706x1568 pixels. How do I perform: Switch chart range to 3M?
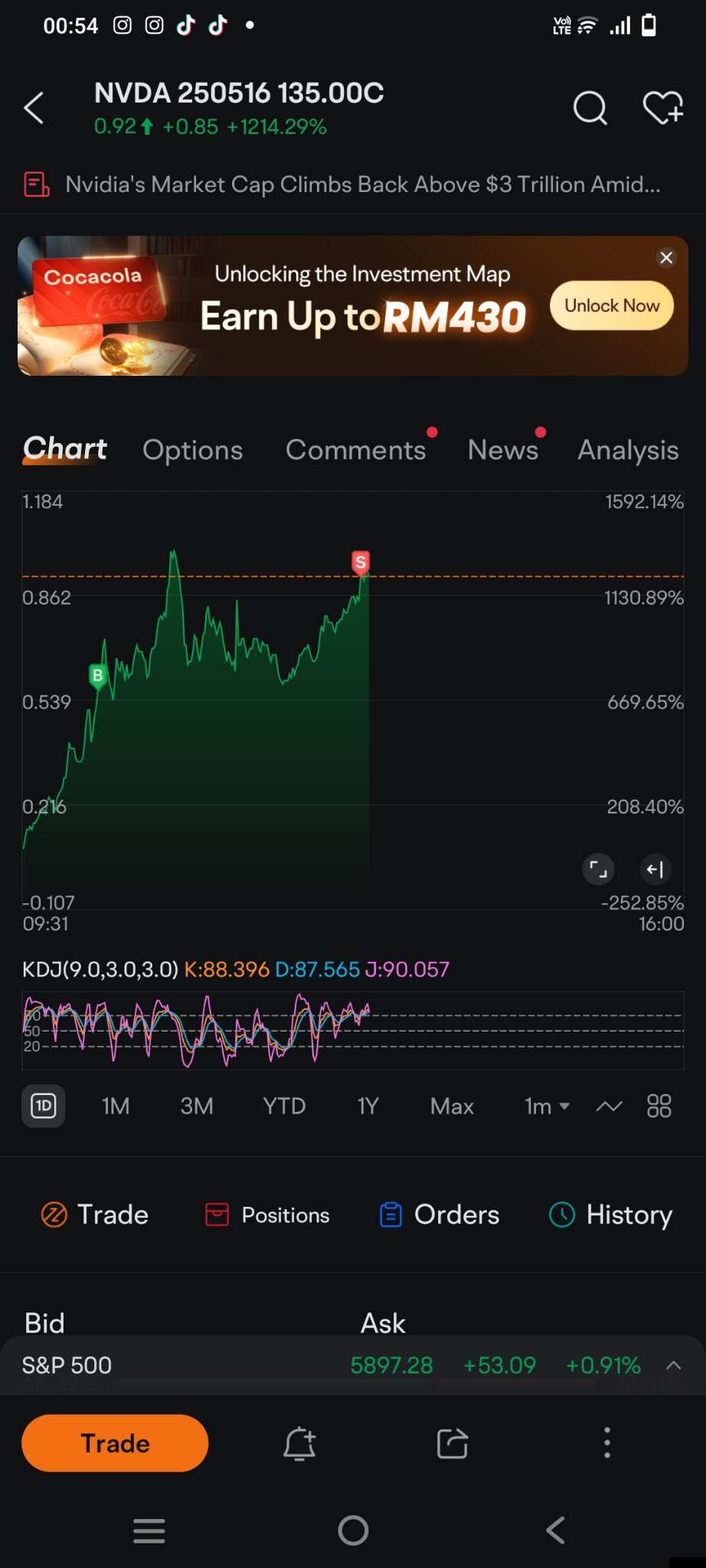(197, 1106)
